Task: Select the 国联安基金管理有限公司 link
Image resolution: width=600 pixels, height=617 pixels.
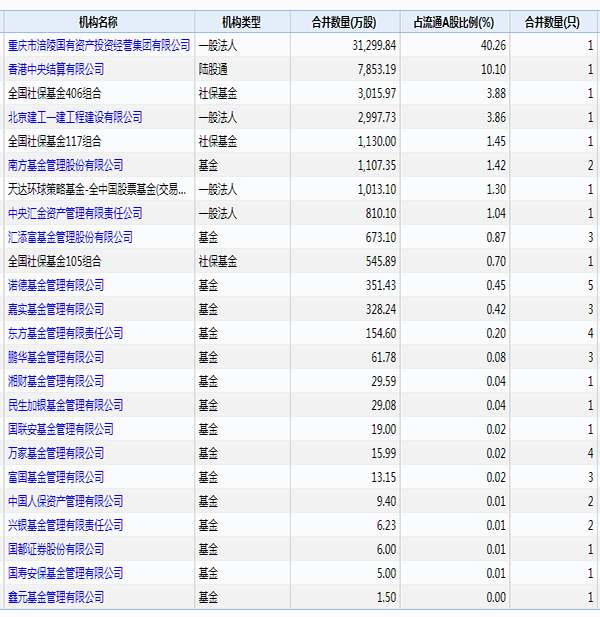Action: coord(61,429)
